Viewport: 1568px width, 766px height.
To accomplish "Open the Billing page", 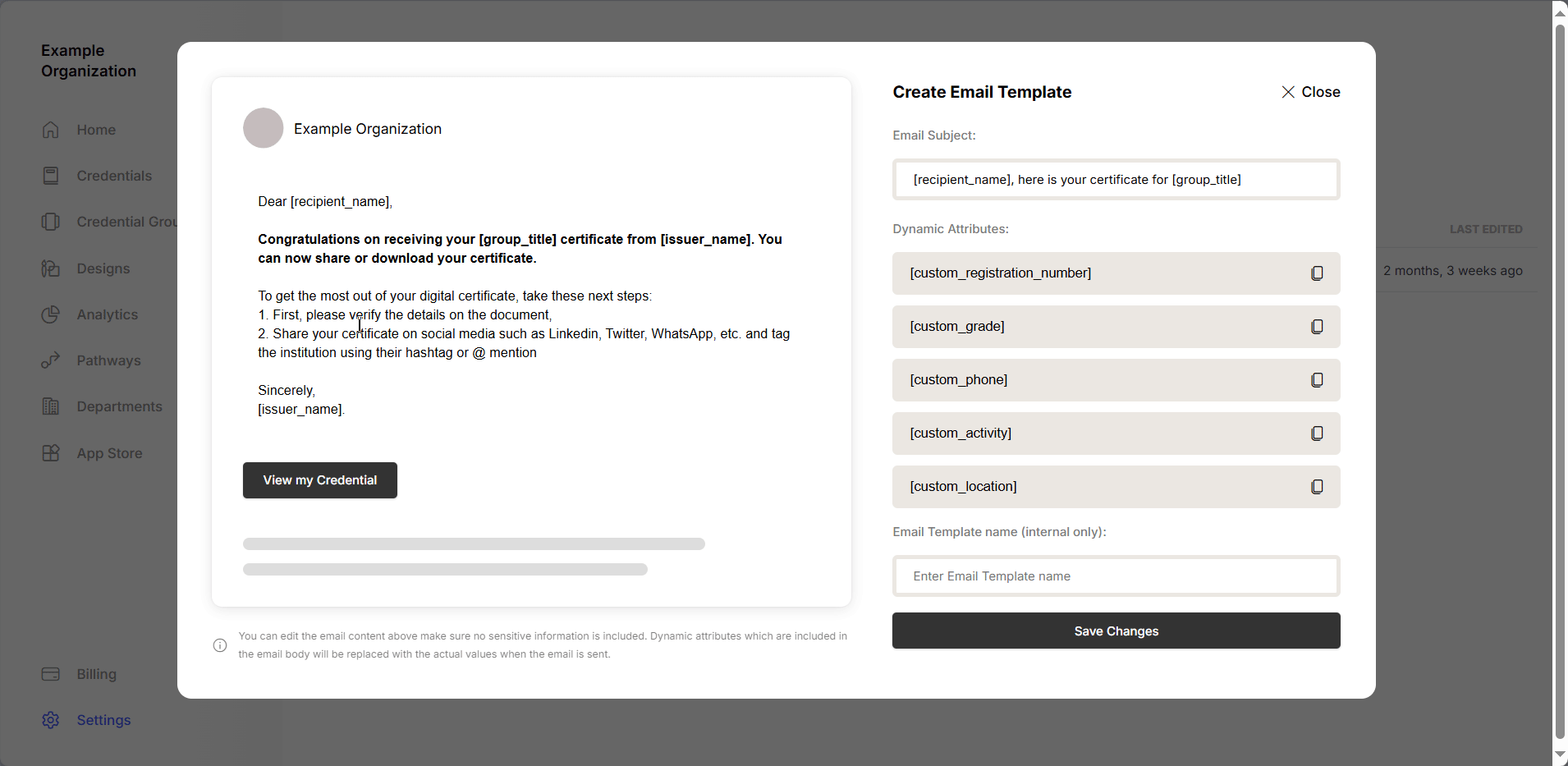I will pos(96,674).
